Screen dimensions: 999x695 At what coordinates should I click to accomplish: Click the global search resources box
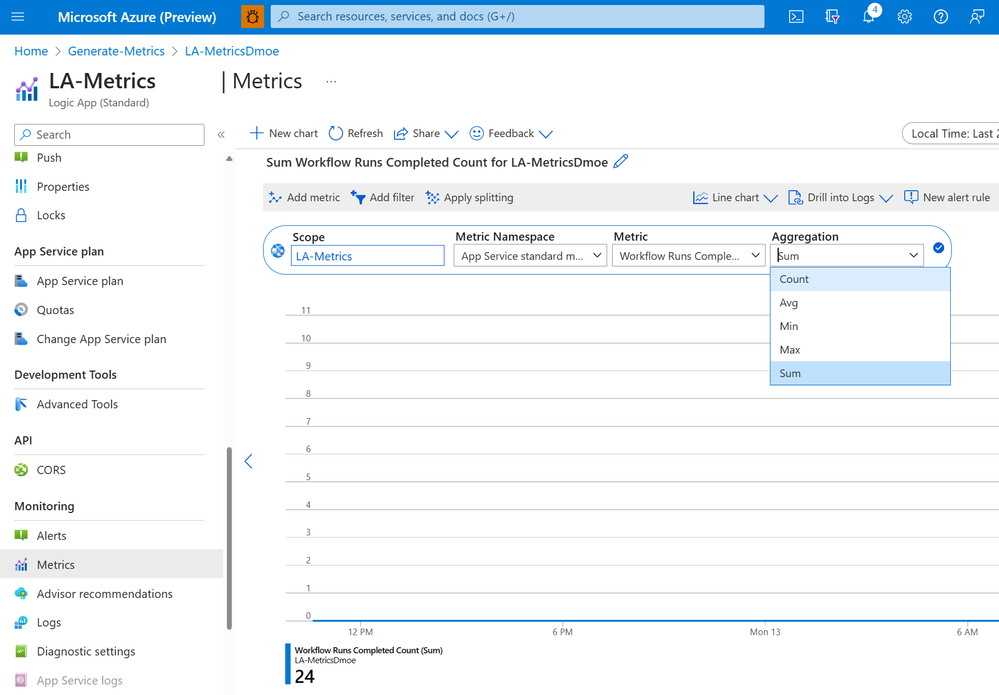(x=517, y=17)
